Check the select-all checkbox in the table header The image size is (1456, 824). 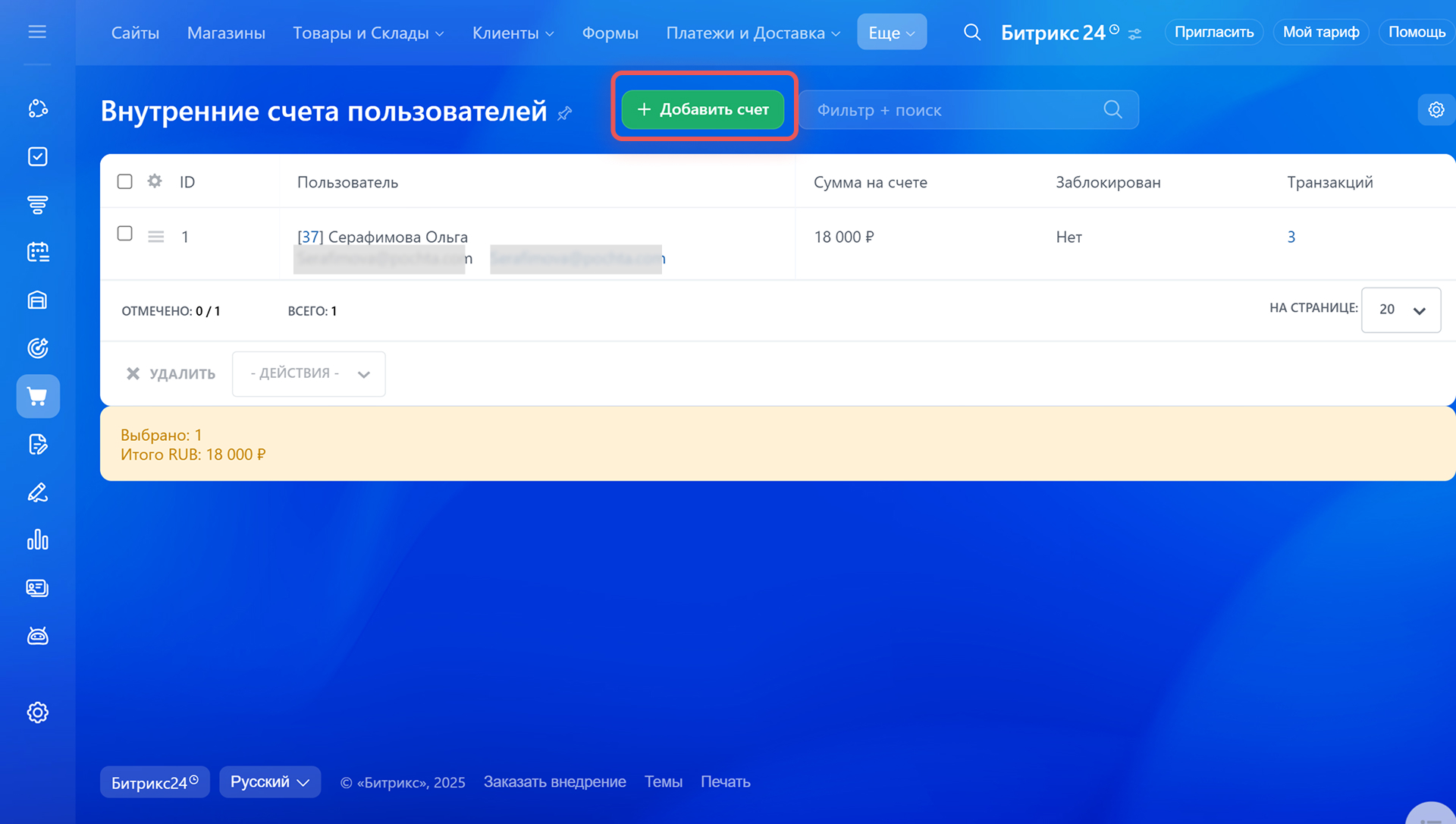[x=125, y=181]
